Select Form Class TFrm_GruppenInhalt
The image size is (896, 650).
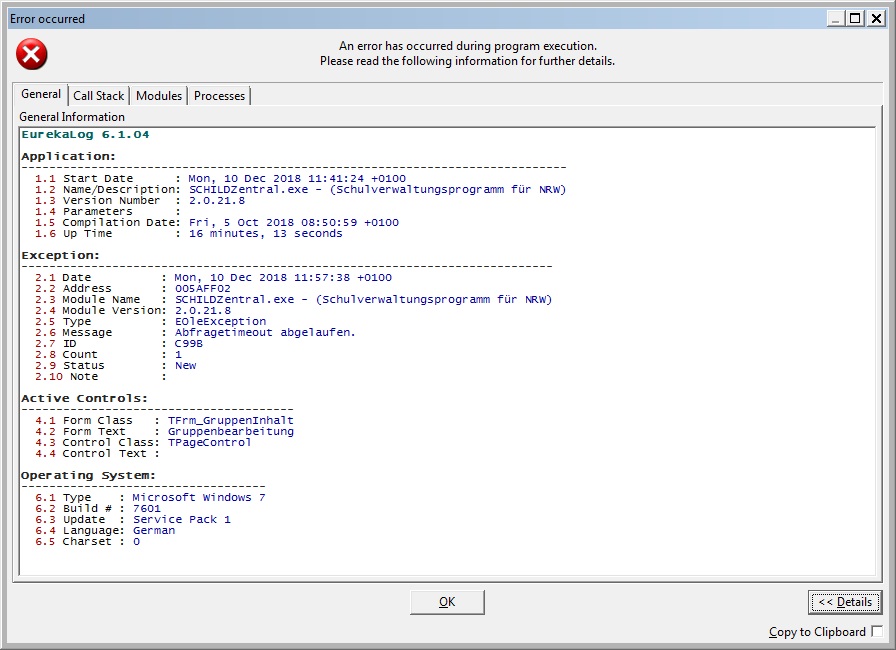tap(231, 420)
